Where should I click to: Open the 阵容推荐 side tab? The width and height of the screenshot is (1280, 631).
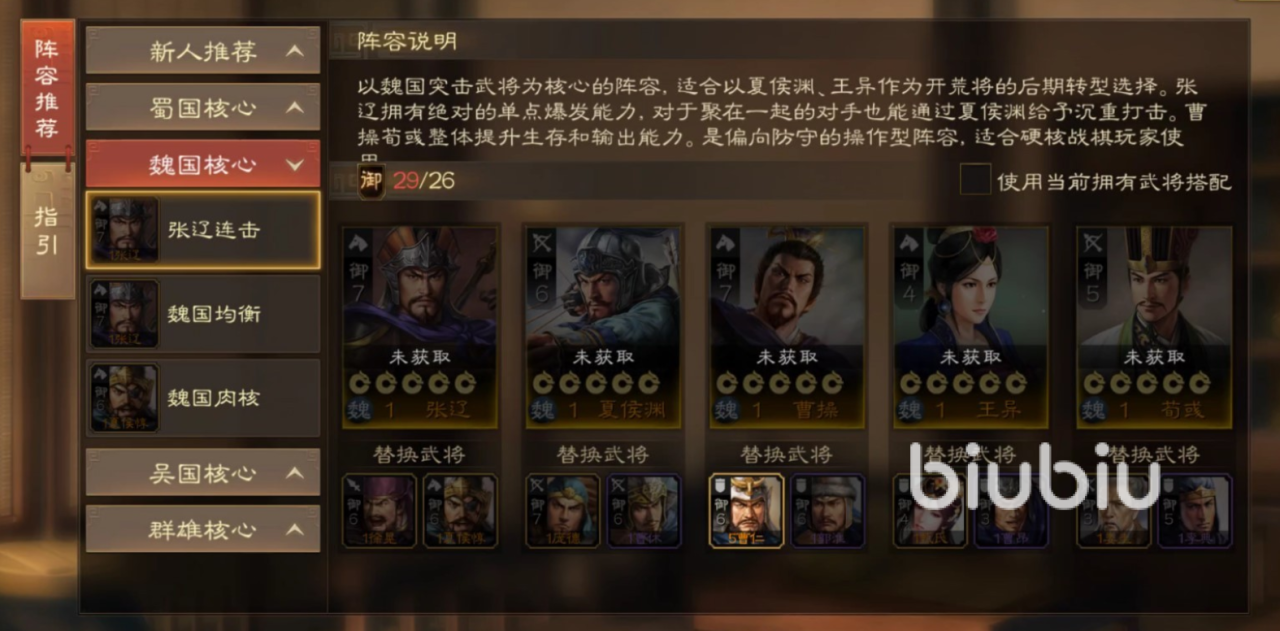(x=47, y=89)
